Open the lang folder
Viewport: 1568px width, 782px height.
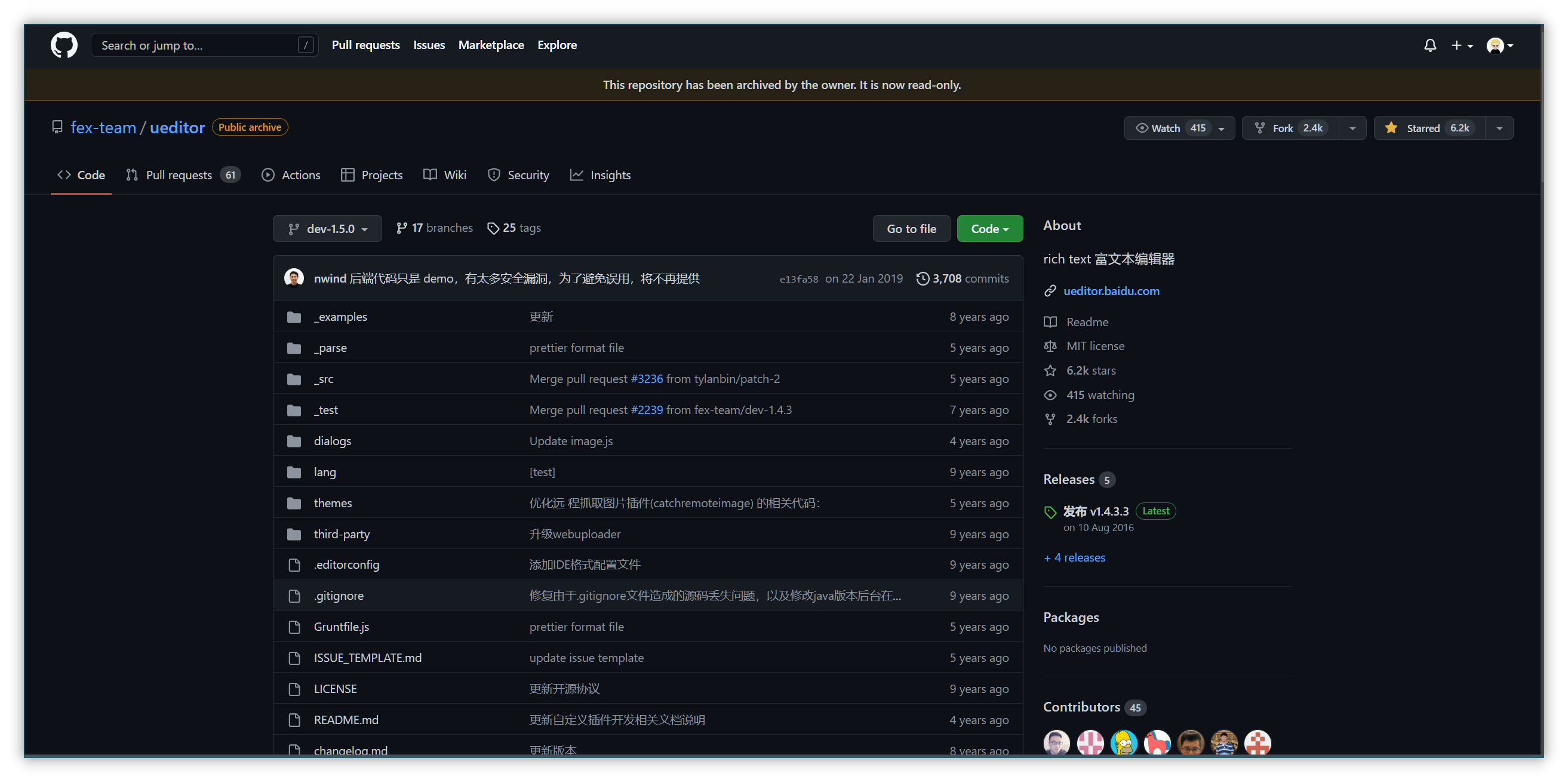click(324, 472)
